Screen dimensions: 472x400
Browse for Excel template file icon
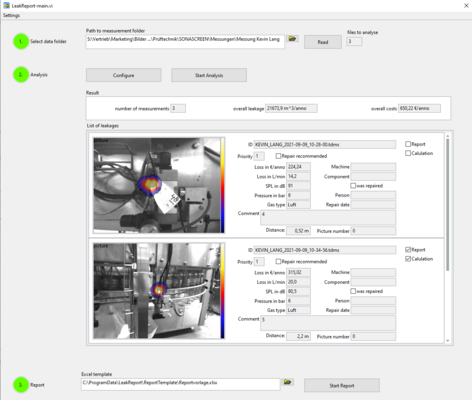tap(287, 382)
